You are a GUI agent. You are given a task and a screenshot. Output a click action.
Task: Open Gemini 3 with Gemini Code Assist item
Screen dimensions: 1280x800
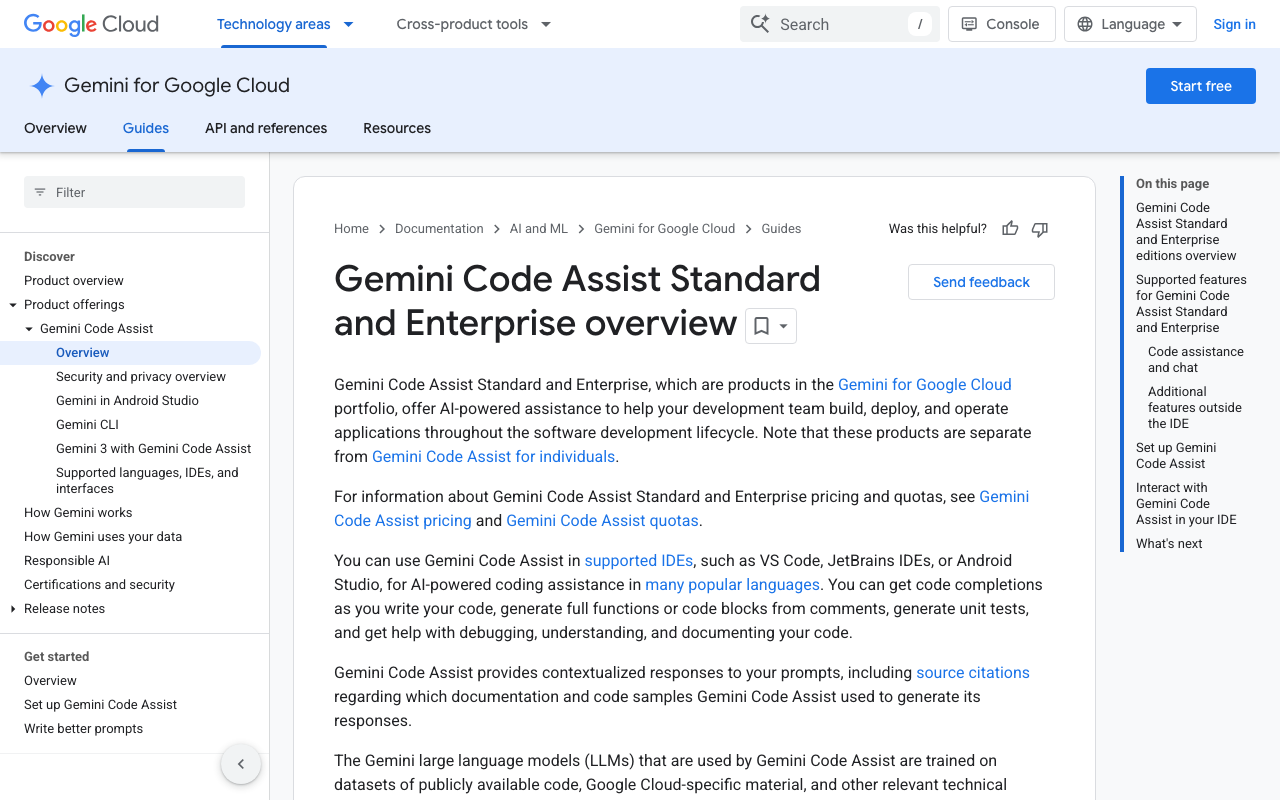153,449
